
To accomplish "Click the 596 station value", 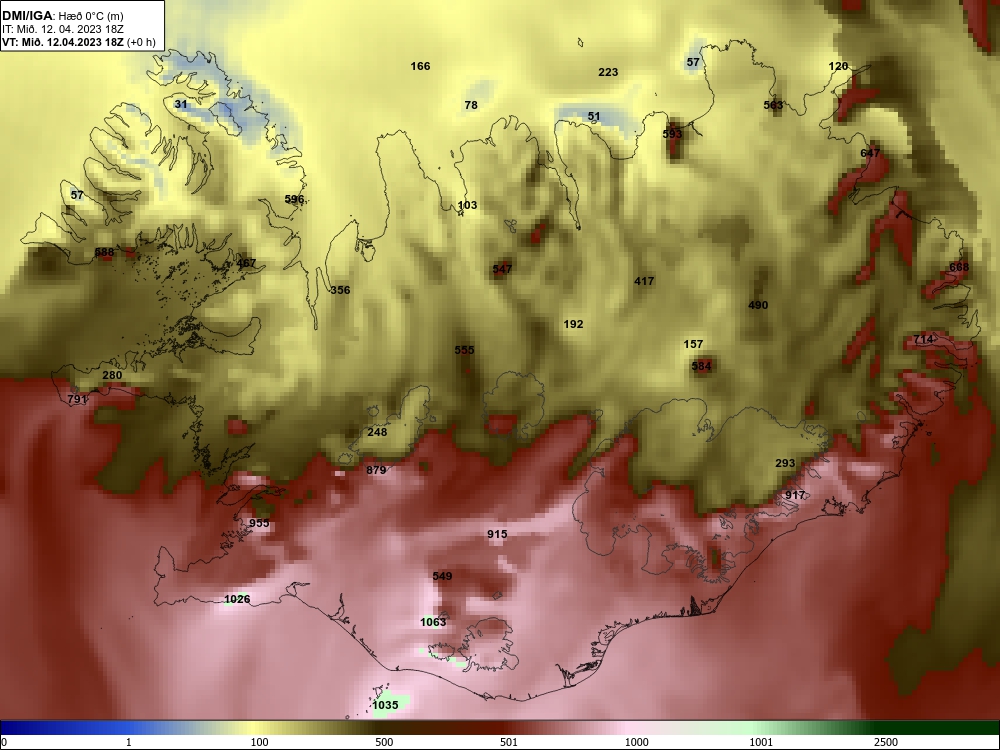I will (x=294, y=200).
